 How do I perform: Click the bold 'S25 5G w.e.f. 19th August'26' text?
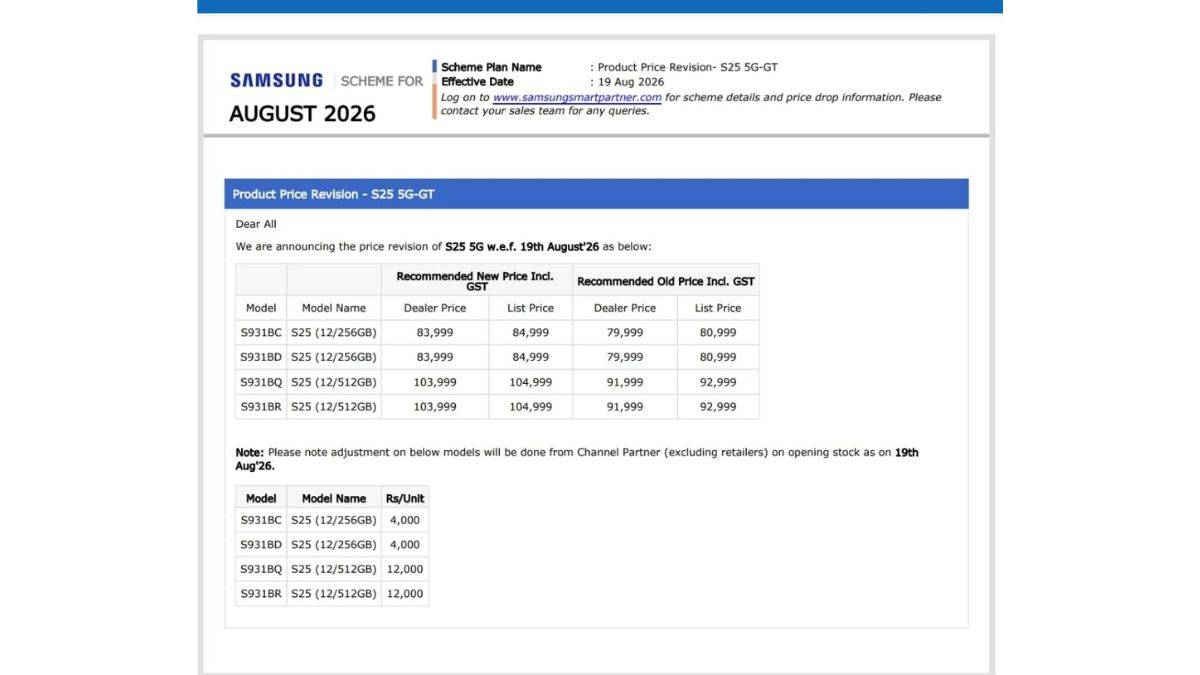coord(522,246)
